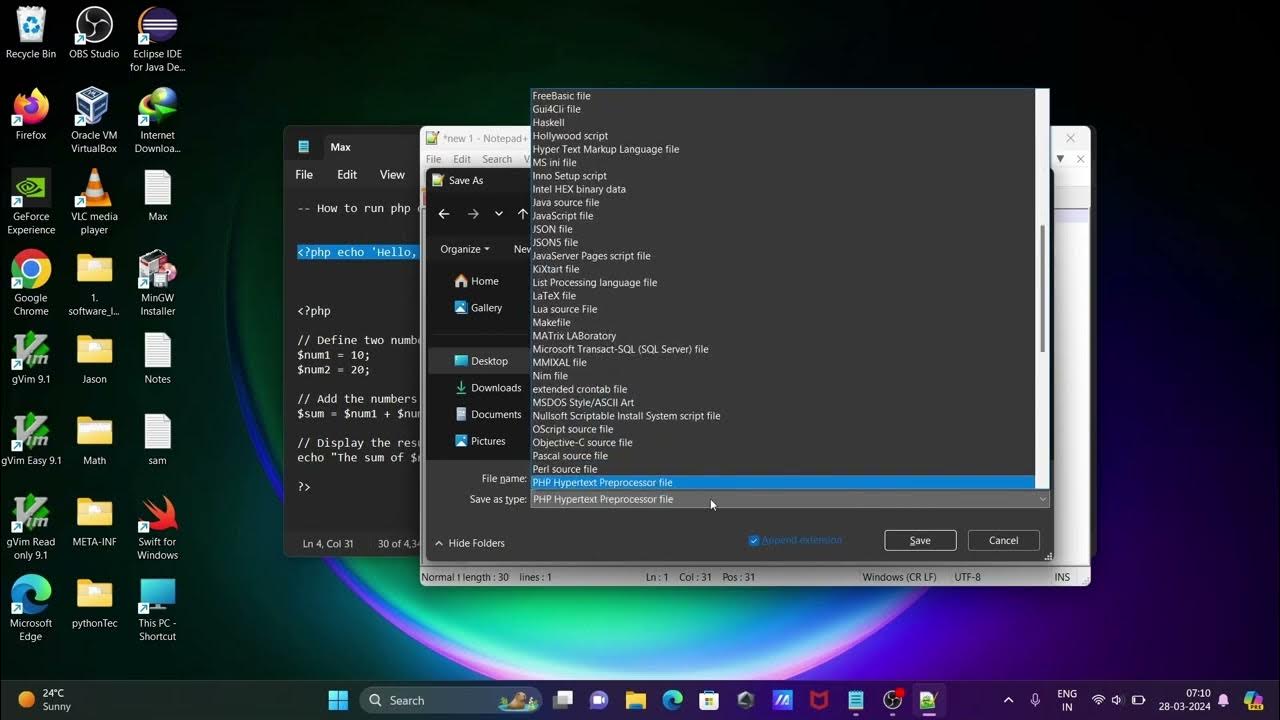Image resolution: width=1280 pixels, height=720 pixels.
Task: Open Oracle VM VirtualBox shortcut
Action: 94,120
